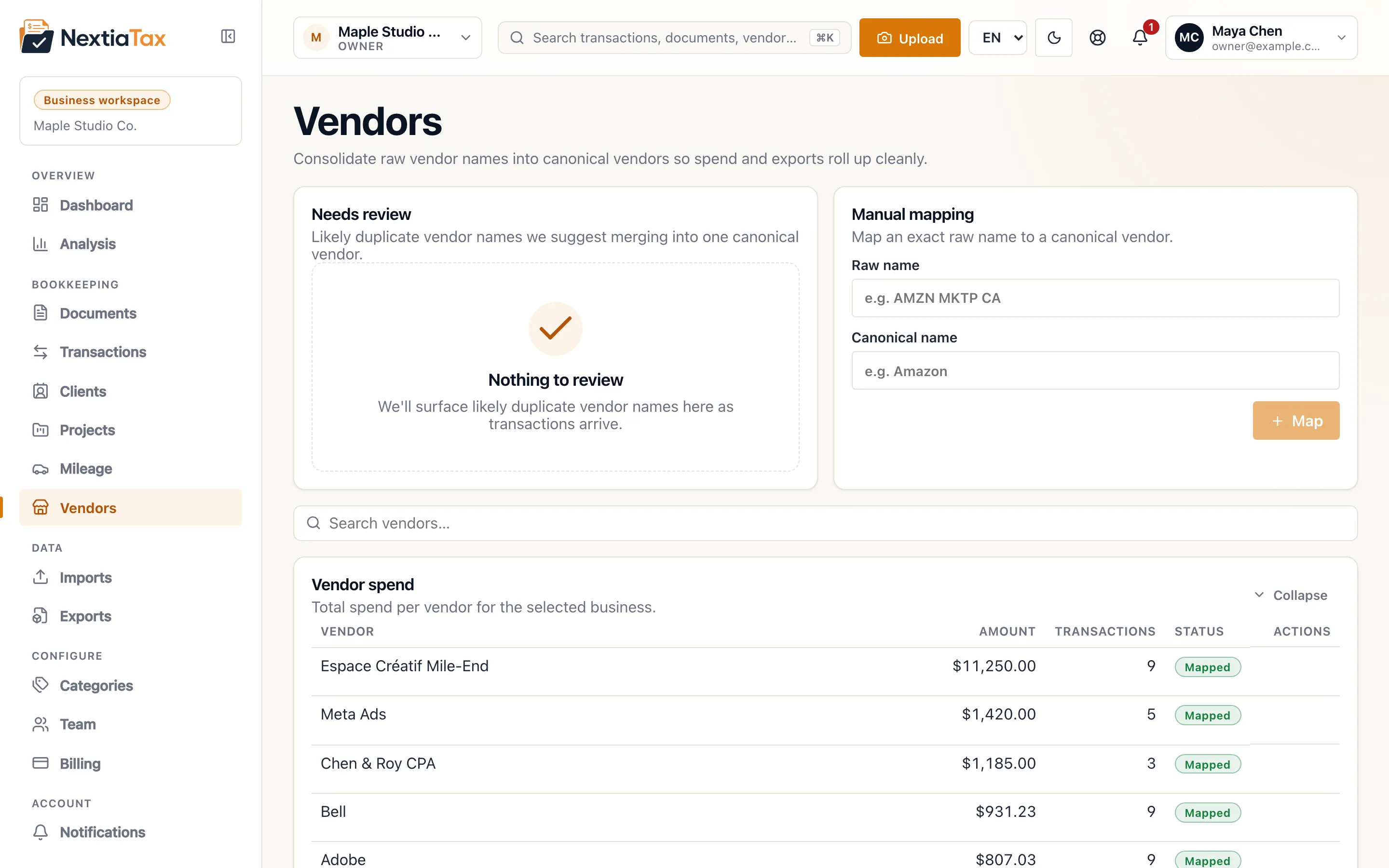The width and height of the screenshot is (1389, 868).
Task: Expand the Maple Studio workspace switcher
Action: [x=387, y=38]
